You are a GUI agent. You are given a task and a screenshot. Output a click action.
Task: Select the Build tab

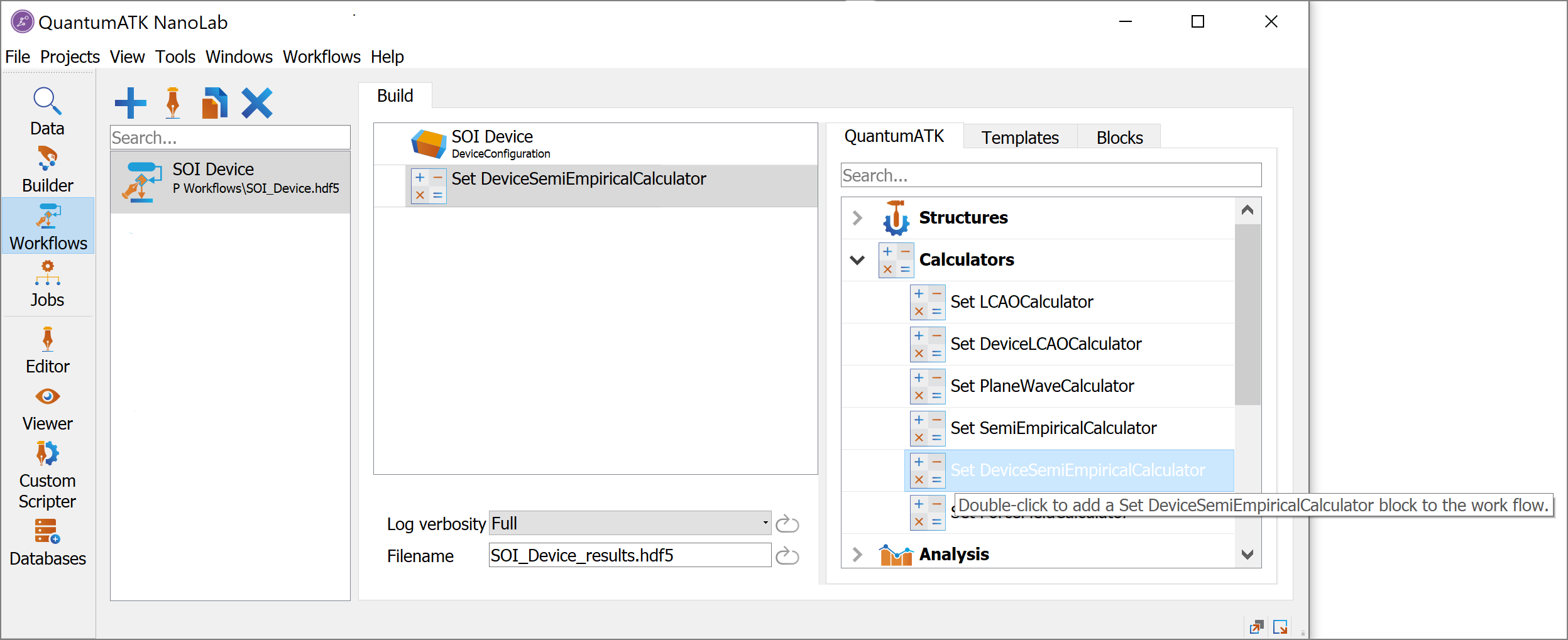coord(395,95)
